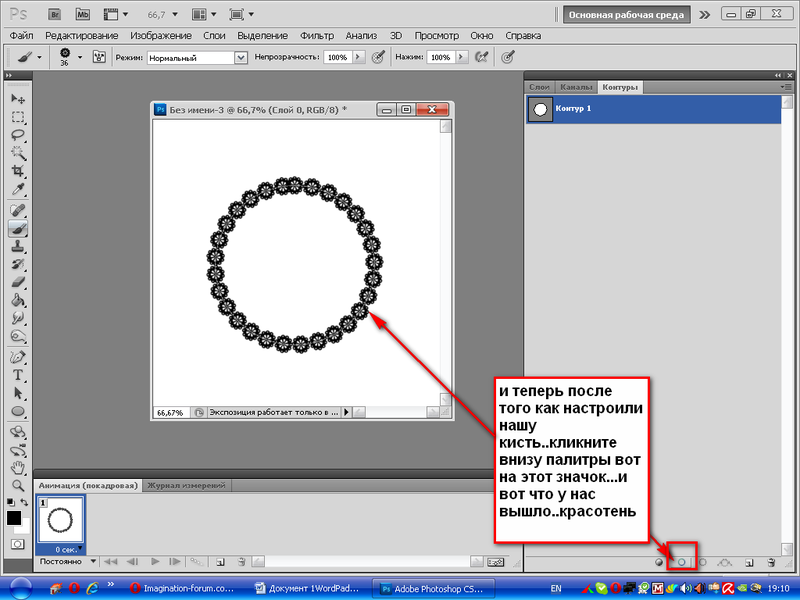800x600 pixels.
Task: Select the Horizontal Type tool
Action: pyautogui.click(x=18, y=375)
